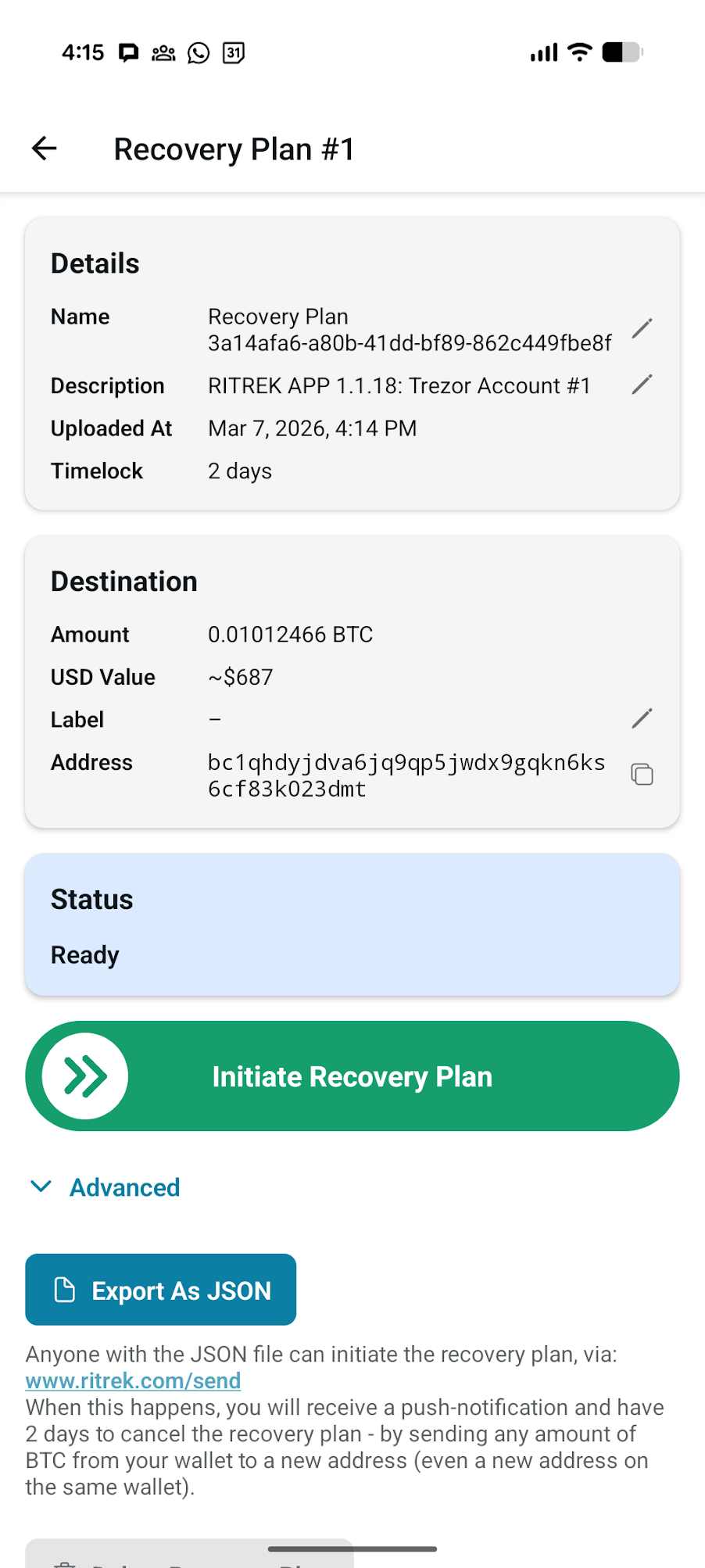The height and width of the screenshot is (1568, 705).
Task: Edit the recovery plan name
Action: [x=642, y=328]
